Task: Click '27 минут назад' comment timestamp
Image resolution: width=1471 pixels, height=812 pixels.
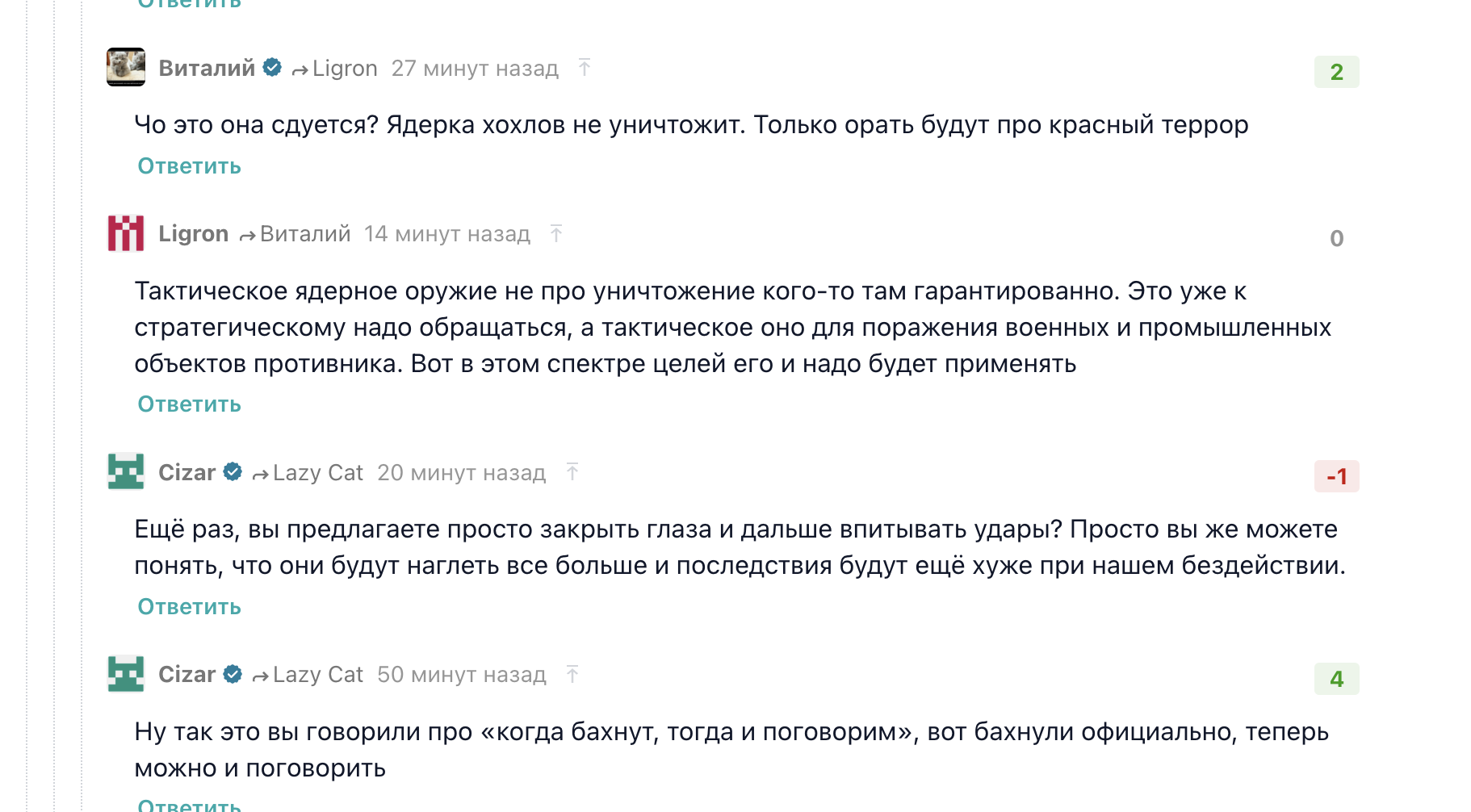Action: click(475, 69)
